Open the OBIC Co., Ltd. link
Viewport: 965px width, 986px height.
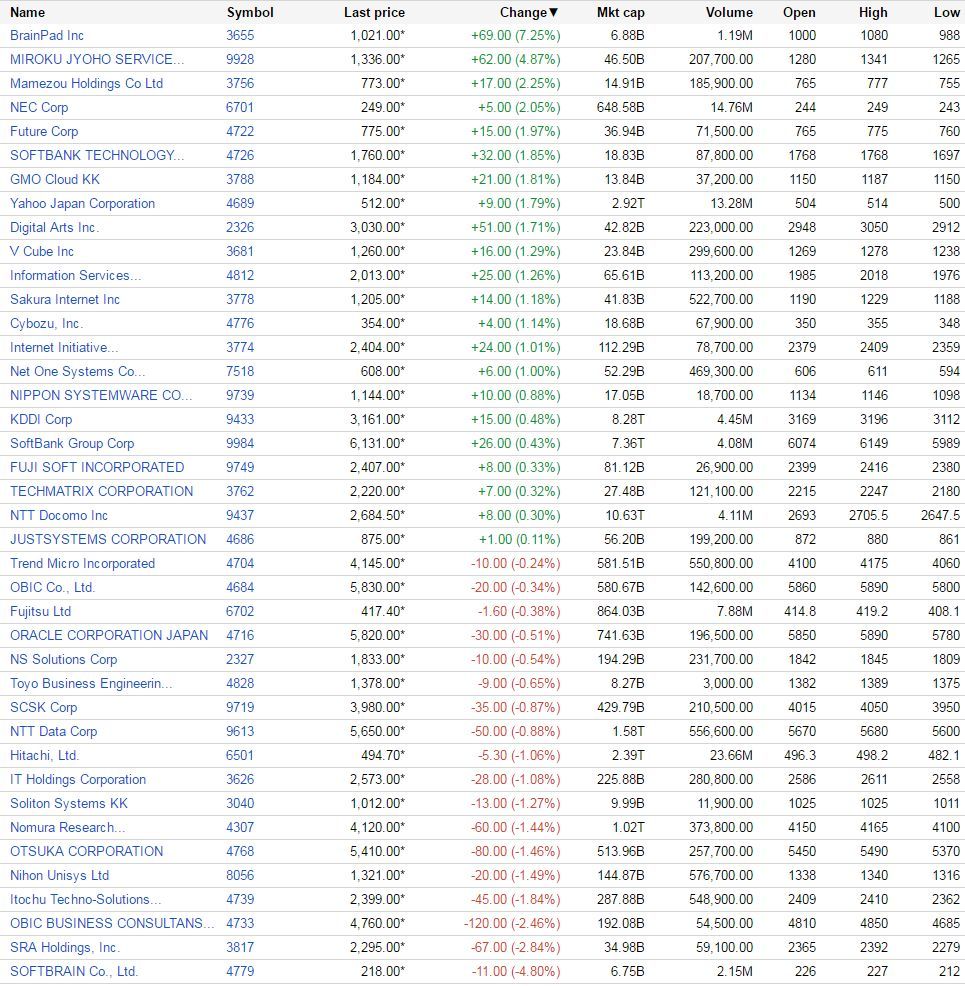[52, 587]
